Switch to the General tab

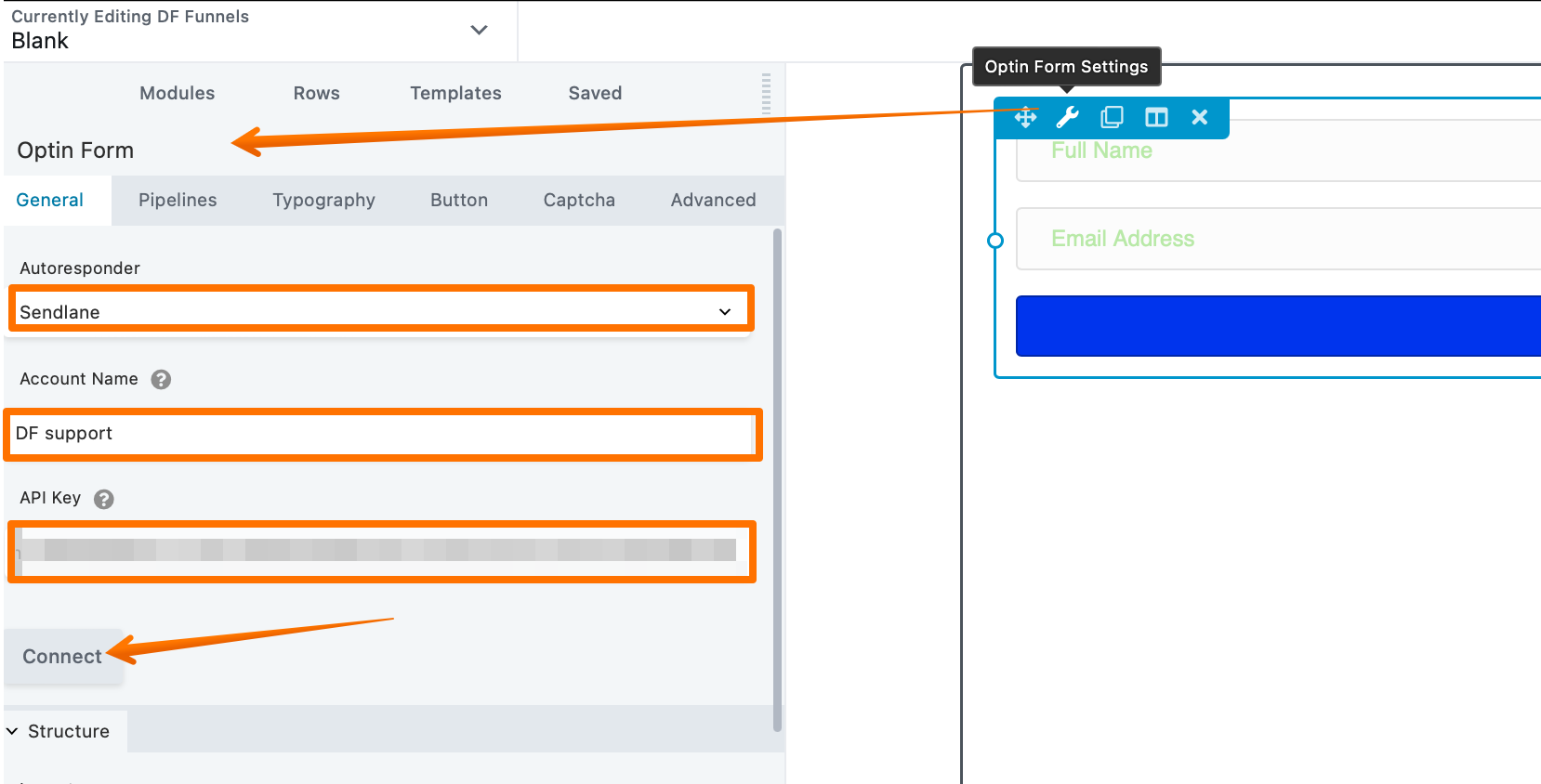[50, 200]
